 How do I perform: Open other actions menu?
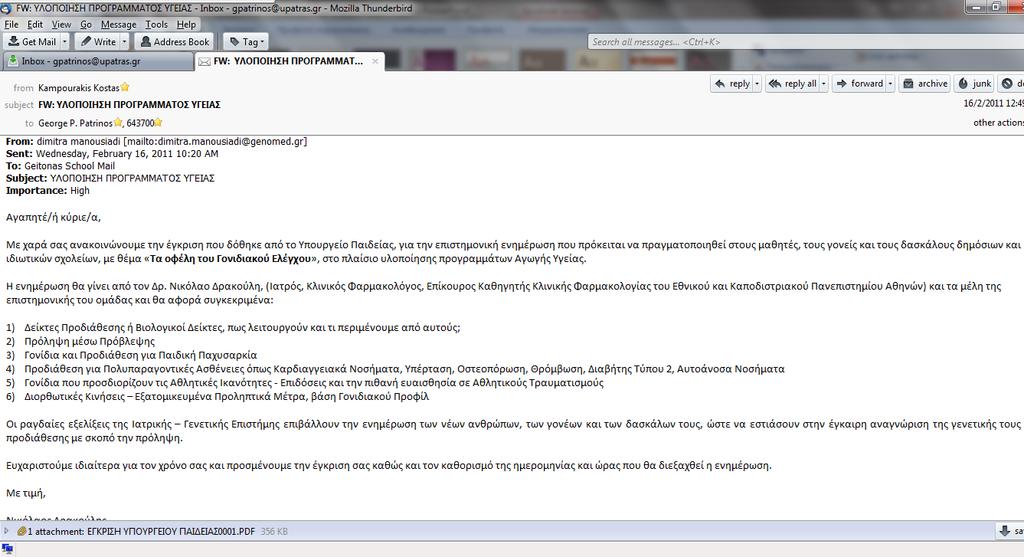[998, 123]
